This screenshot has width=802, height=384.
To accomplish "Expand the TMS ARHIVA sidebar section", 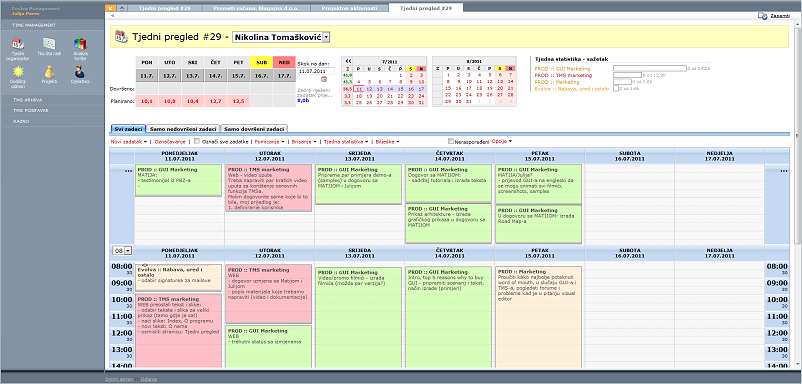I will point(52,100).
